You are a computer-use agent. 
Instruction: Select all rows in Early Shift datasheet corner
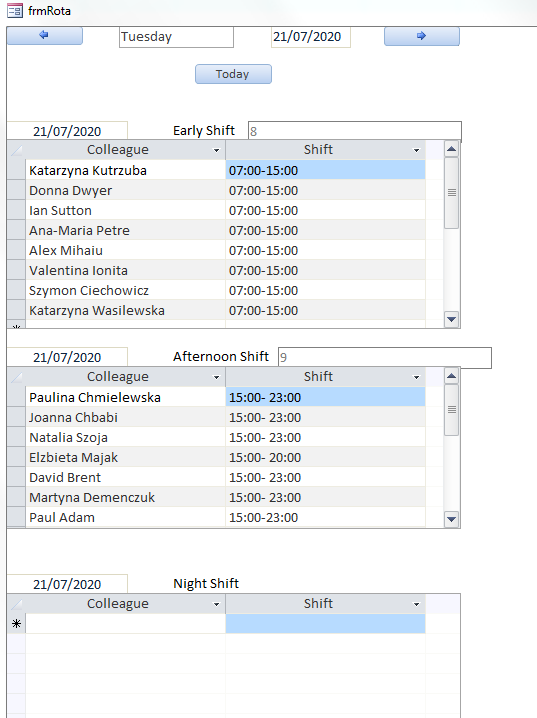pyautogui.click(x=16, y=150)
